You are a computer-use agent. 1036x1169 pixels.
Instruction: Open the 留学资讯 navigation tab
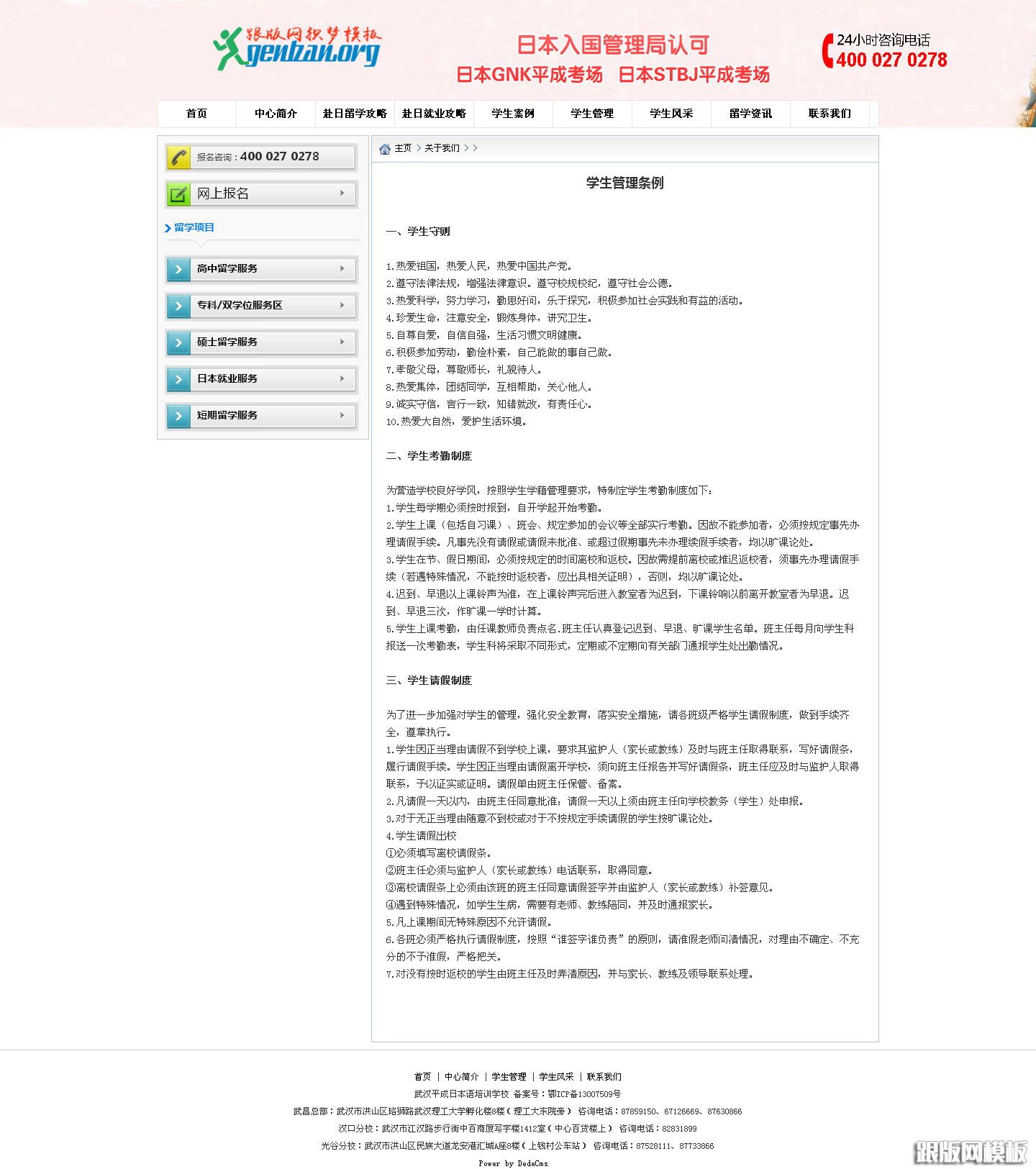tap(750, 114)
